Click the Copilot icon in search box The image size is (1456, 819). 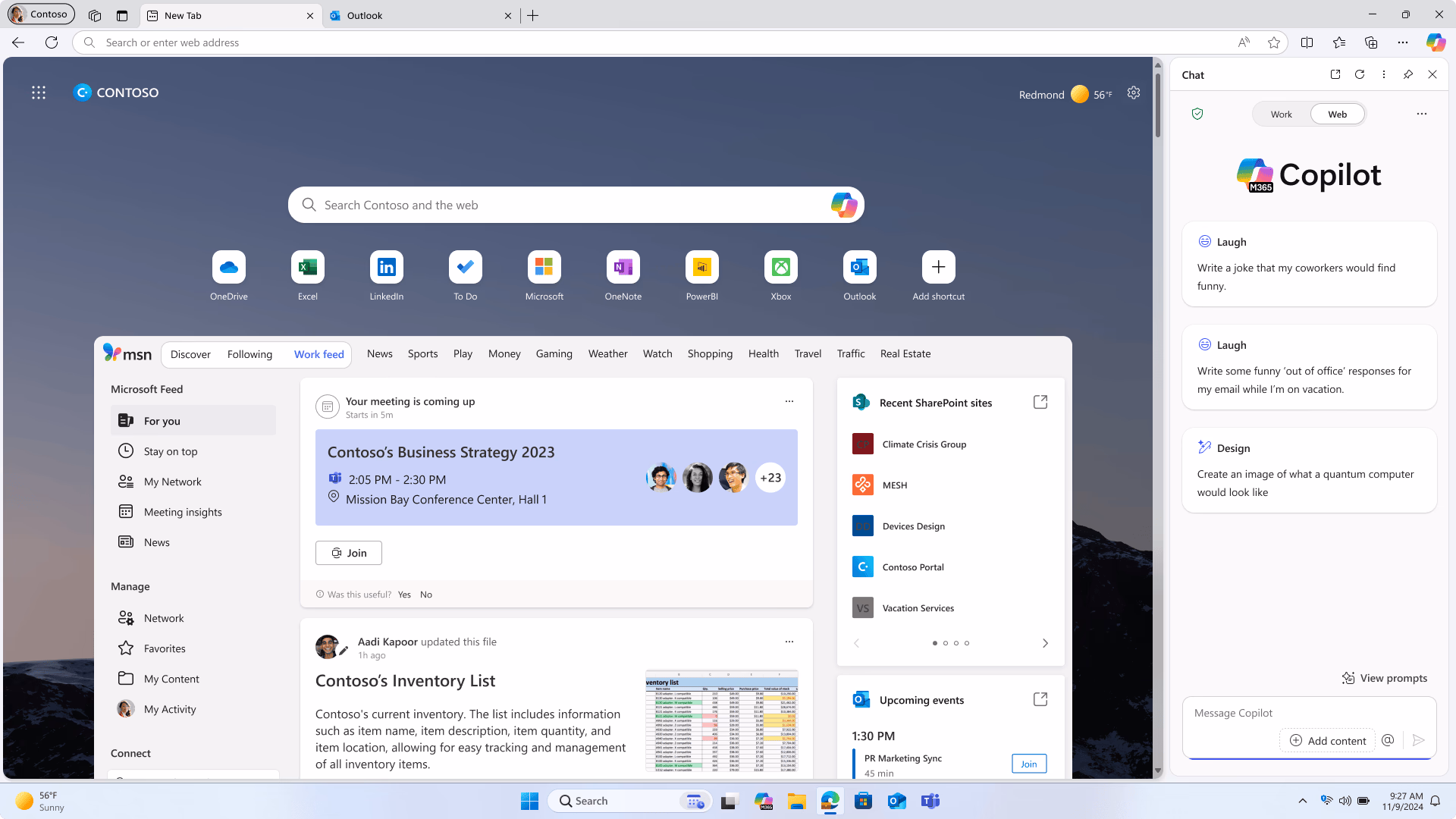click(843, 205)
